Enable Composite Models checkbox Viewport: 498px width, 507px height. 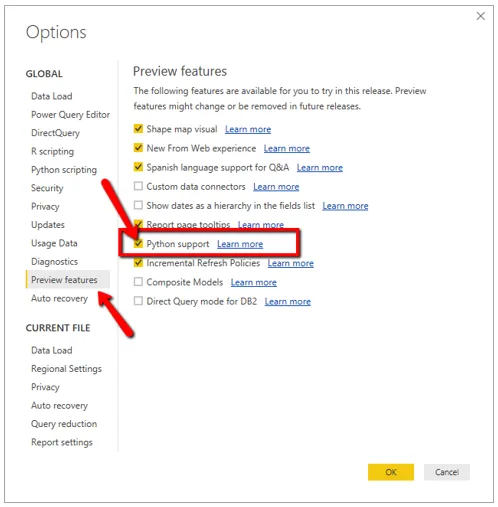[x=138, y=282]
